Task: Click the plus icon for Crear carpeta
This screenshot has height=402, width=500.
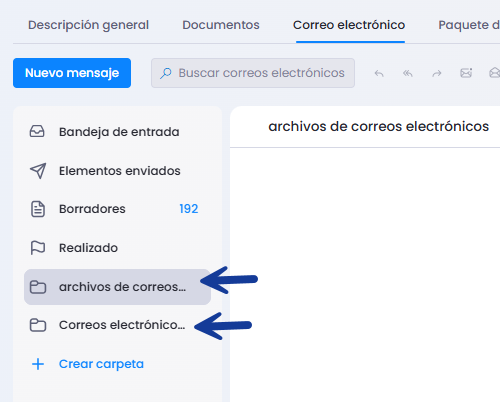Action: pyautogui.click(x=38, y=364)
